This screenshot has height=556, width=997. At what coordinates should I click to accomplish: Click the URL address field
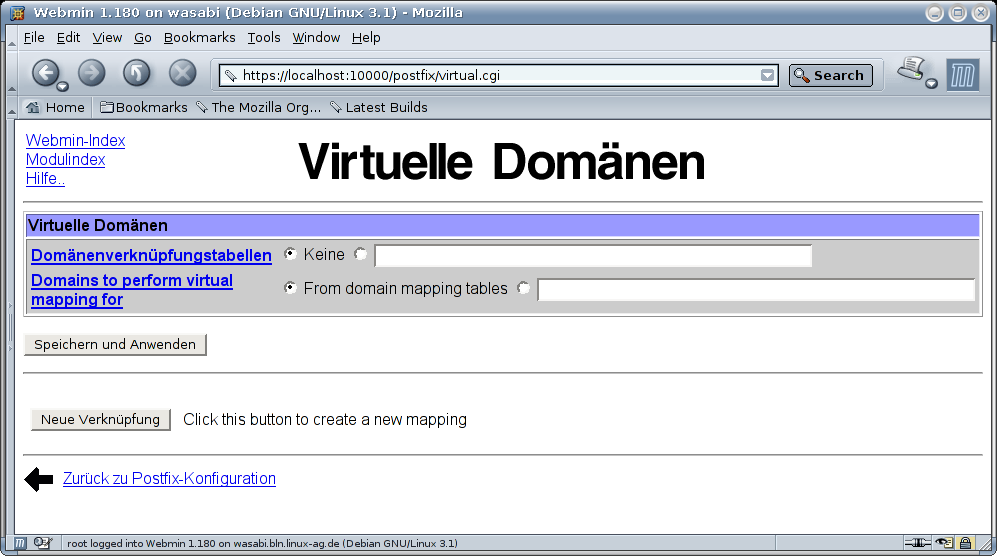pyautogui.click(x=498, y=75)
